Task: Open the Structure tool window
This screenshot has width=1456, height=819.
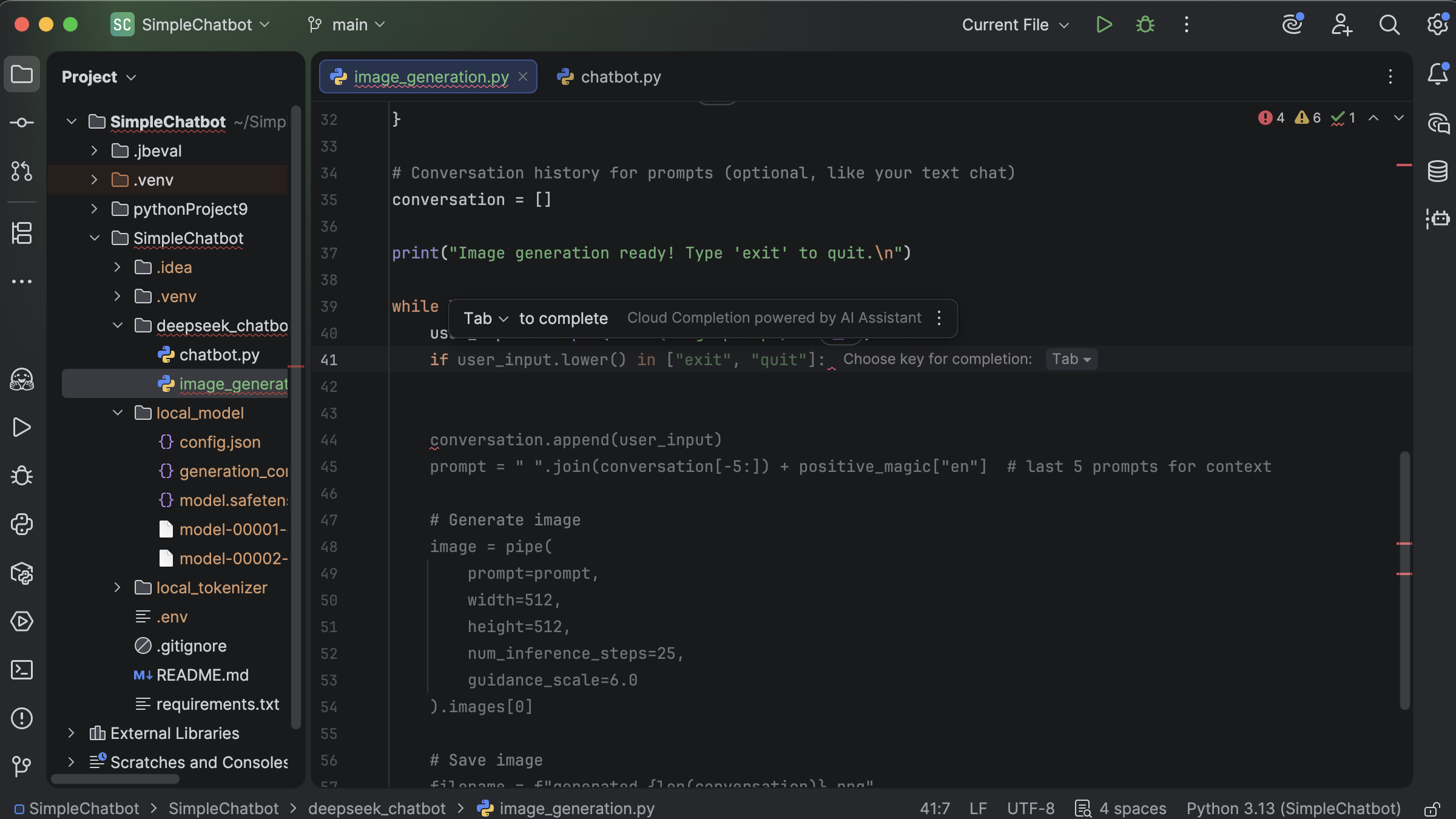Action: tap(22, 233)
